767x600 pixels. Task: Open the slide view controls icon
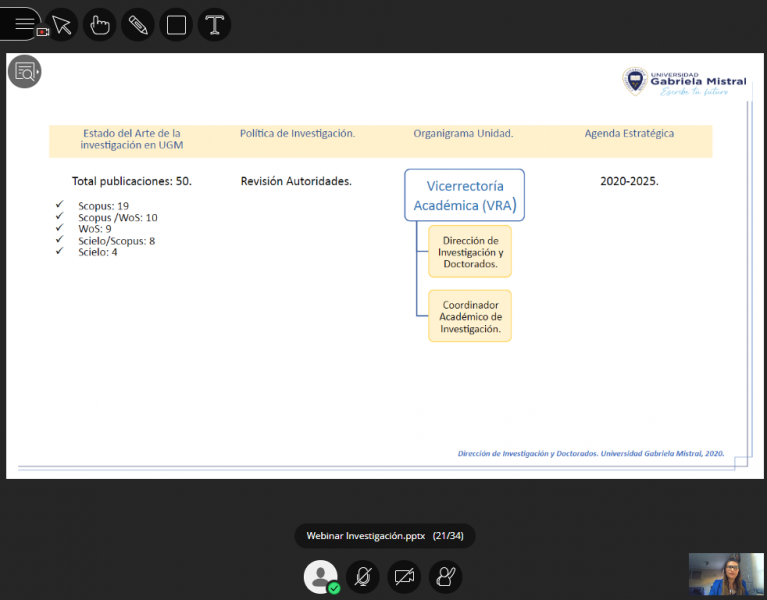pyautogui.click(x=24, y=71)
